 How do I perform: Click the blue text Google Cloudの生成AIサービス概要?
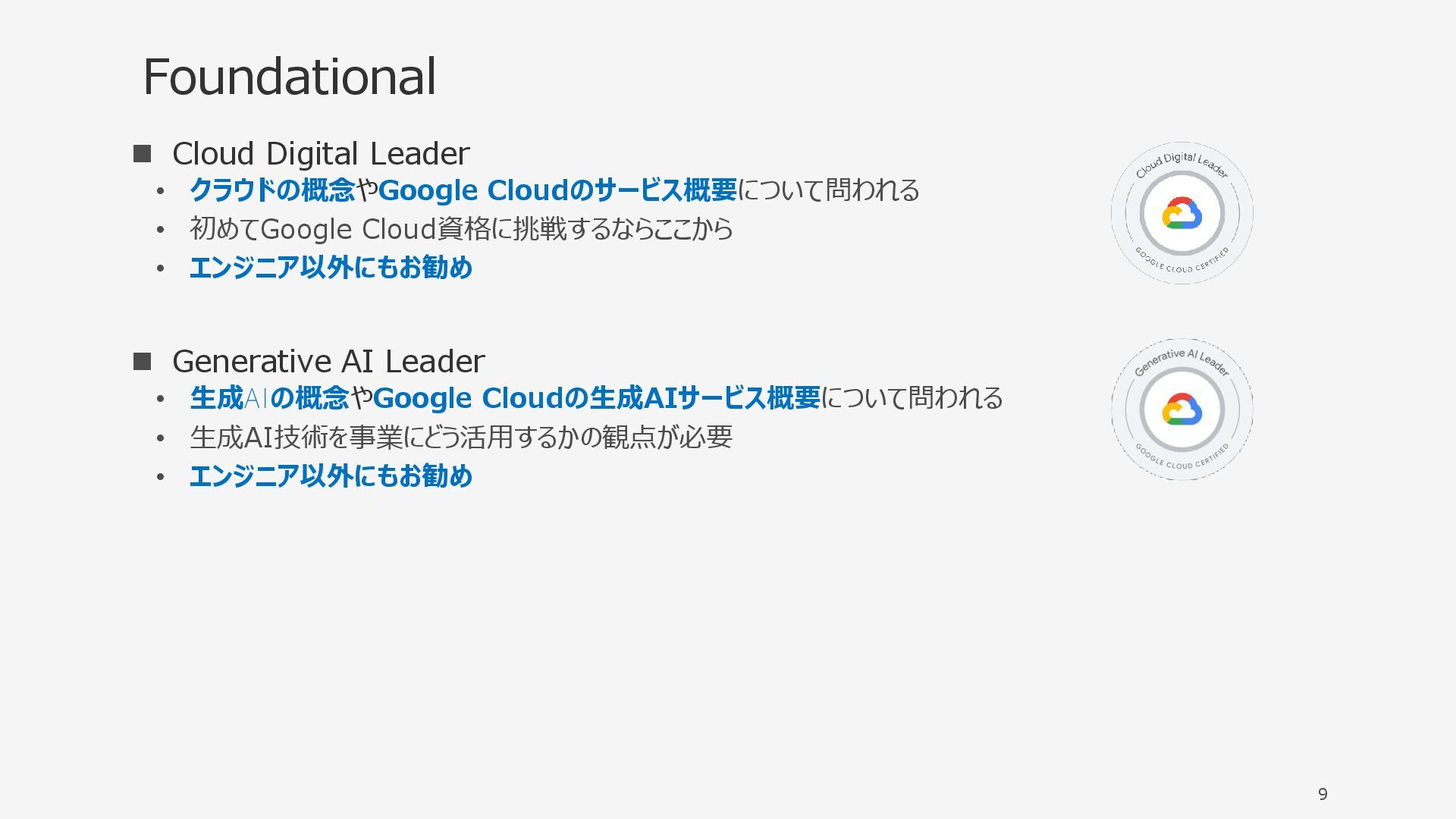[x=597, y=397]
